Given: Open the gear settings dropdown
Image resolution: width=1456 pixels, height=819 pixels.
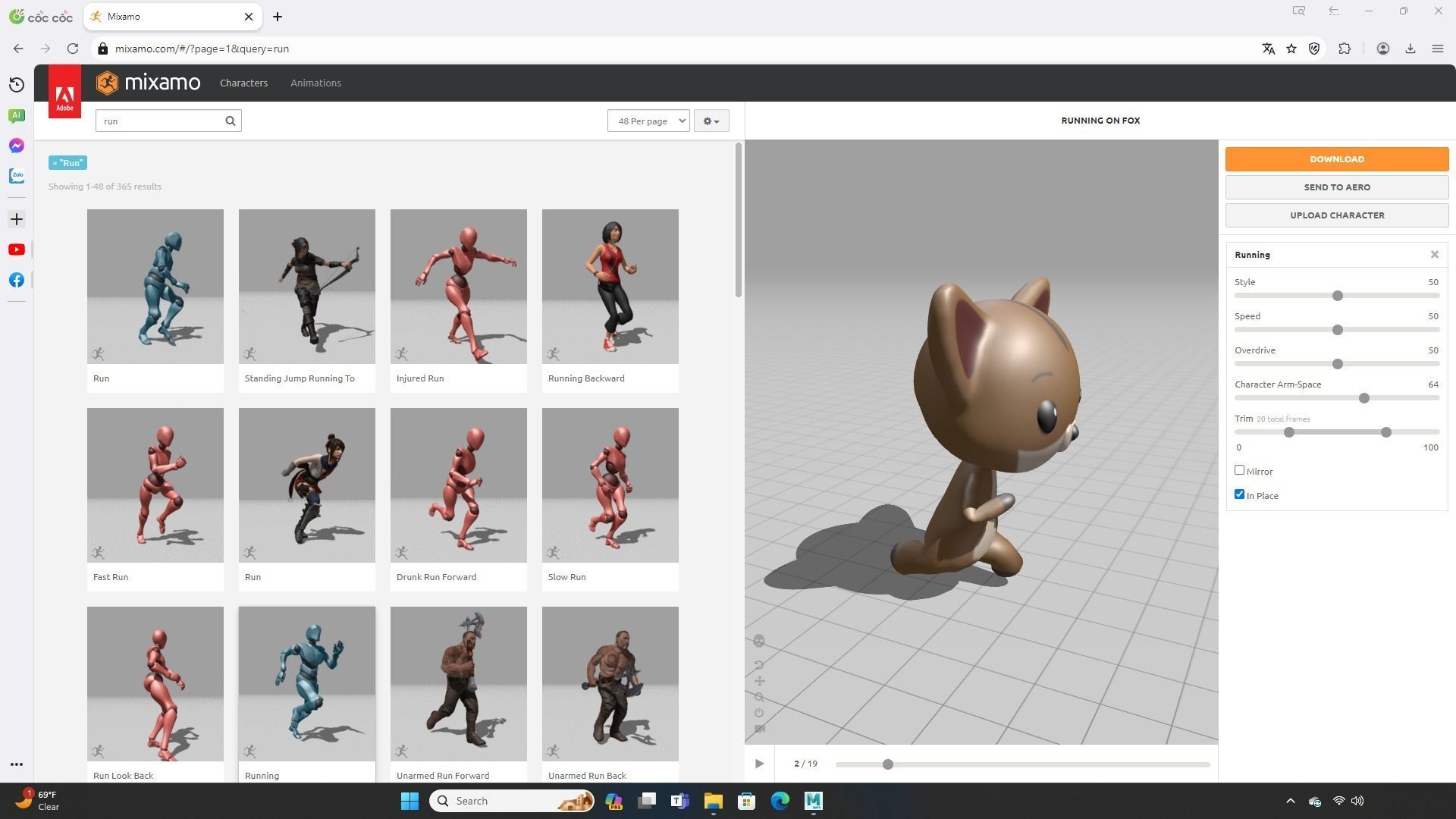Looking at the screenshot, I should (x=711, y=121).
